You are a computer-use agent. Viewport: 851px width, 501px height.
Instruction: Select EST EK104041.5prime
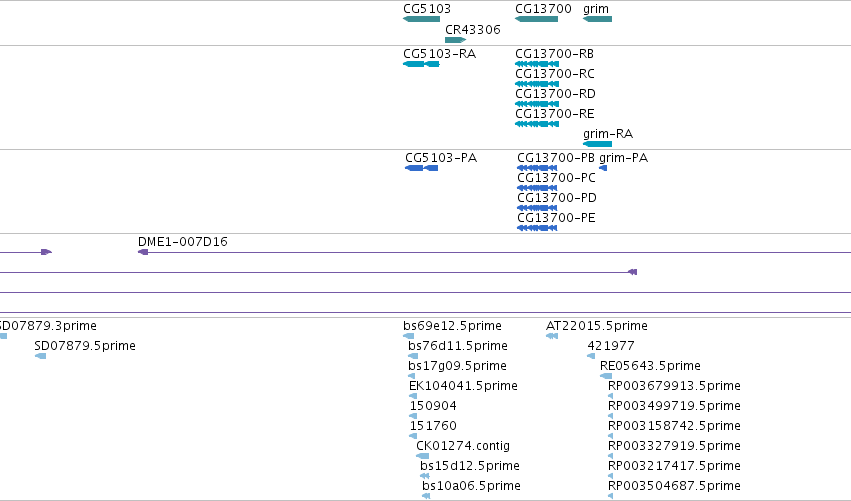413,396
